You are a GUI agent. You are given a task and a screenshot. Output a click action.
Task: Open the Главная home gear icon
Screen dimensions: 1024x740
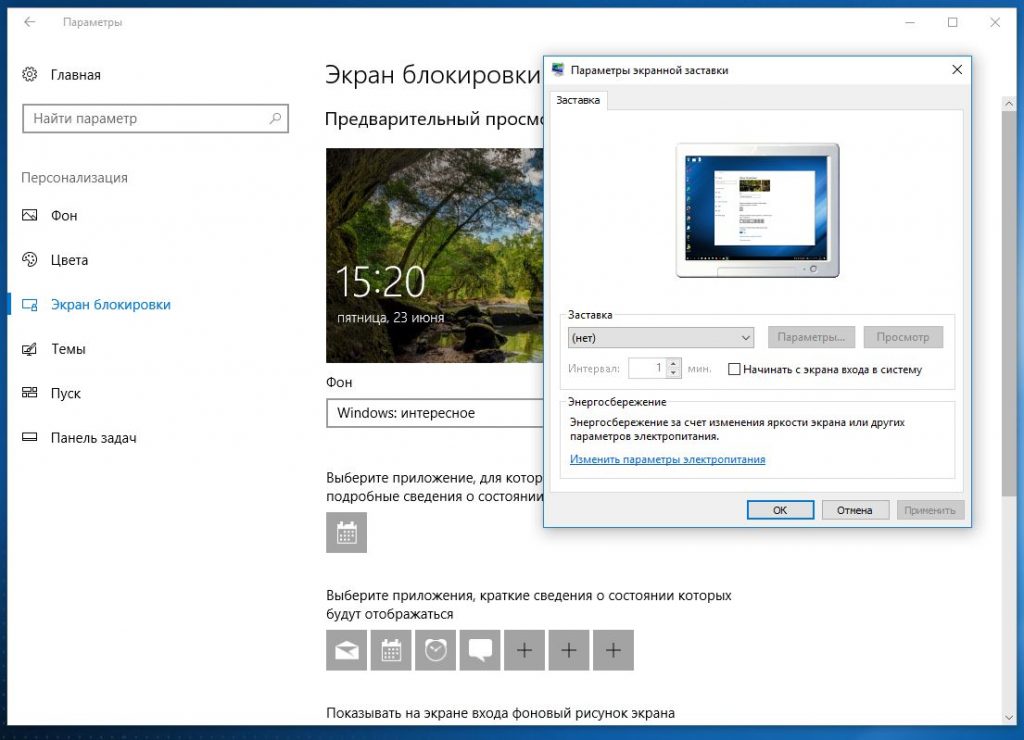[x=30, y=75]
